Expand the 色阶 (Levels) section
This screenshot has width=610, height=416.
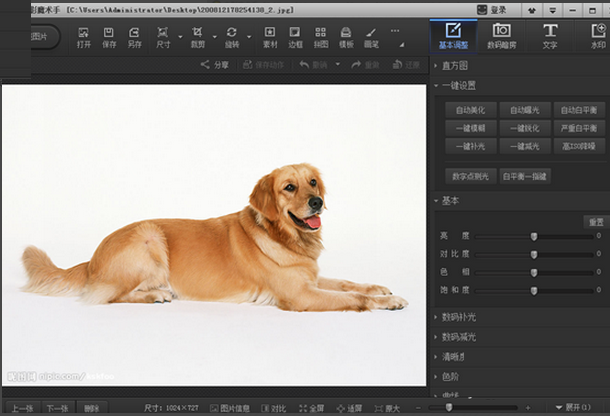[451, 377]
